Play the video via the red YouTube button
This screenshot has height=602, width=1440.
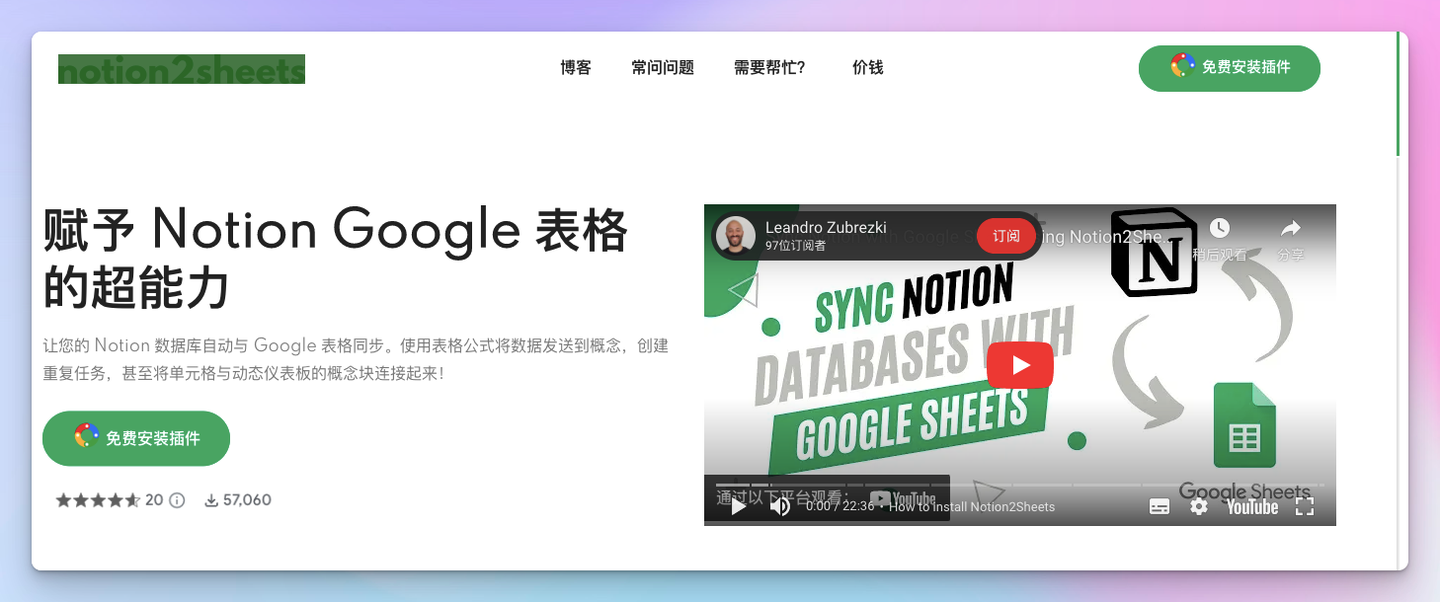pos(1020,365)
